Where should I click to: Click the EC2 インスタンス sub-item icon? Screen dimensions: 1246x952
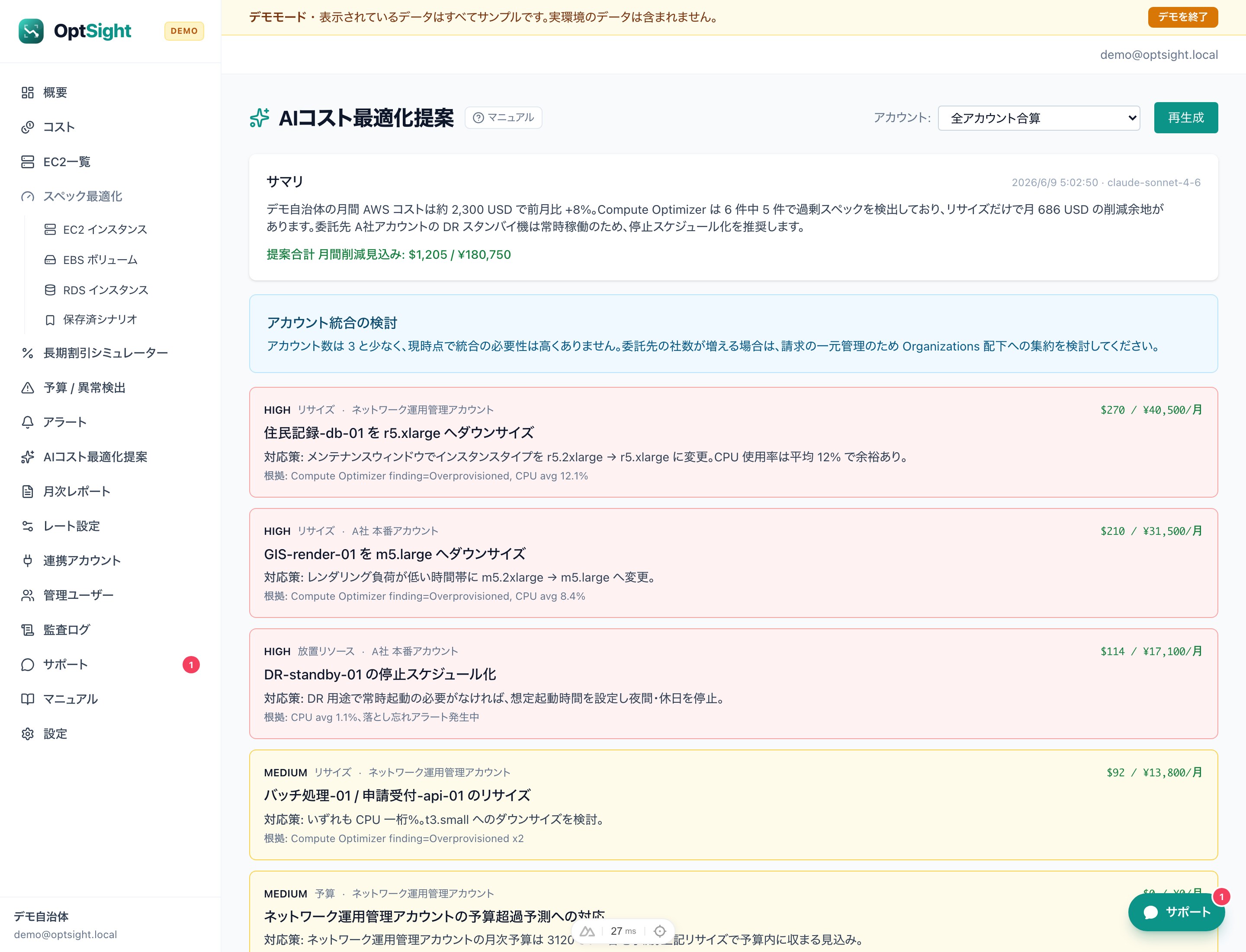(x=50, y=229)
